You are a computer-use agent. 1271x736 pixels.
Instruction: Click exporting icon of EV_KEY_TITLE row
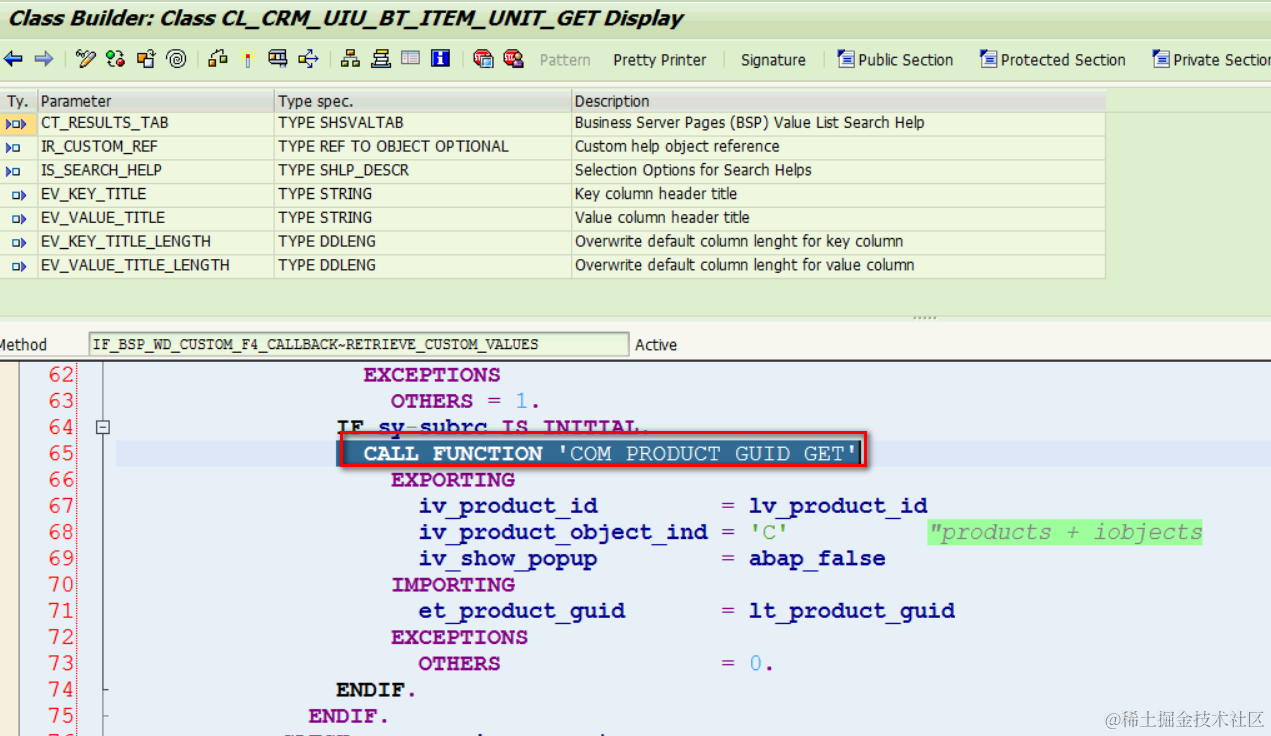coord(18,194)
